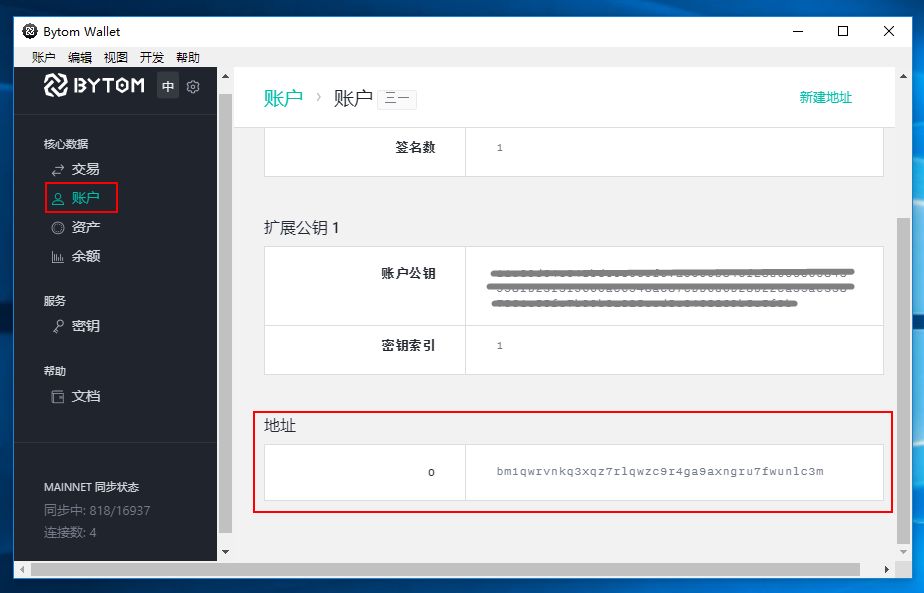Click the 账户公钥 label
Image resolution: width=924 pixels, height=593 pixels.
(408, 274)
